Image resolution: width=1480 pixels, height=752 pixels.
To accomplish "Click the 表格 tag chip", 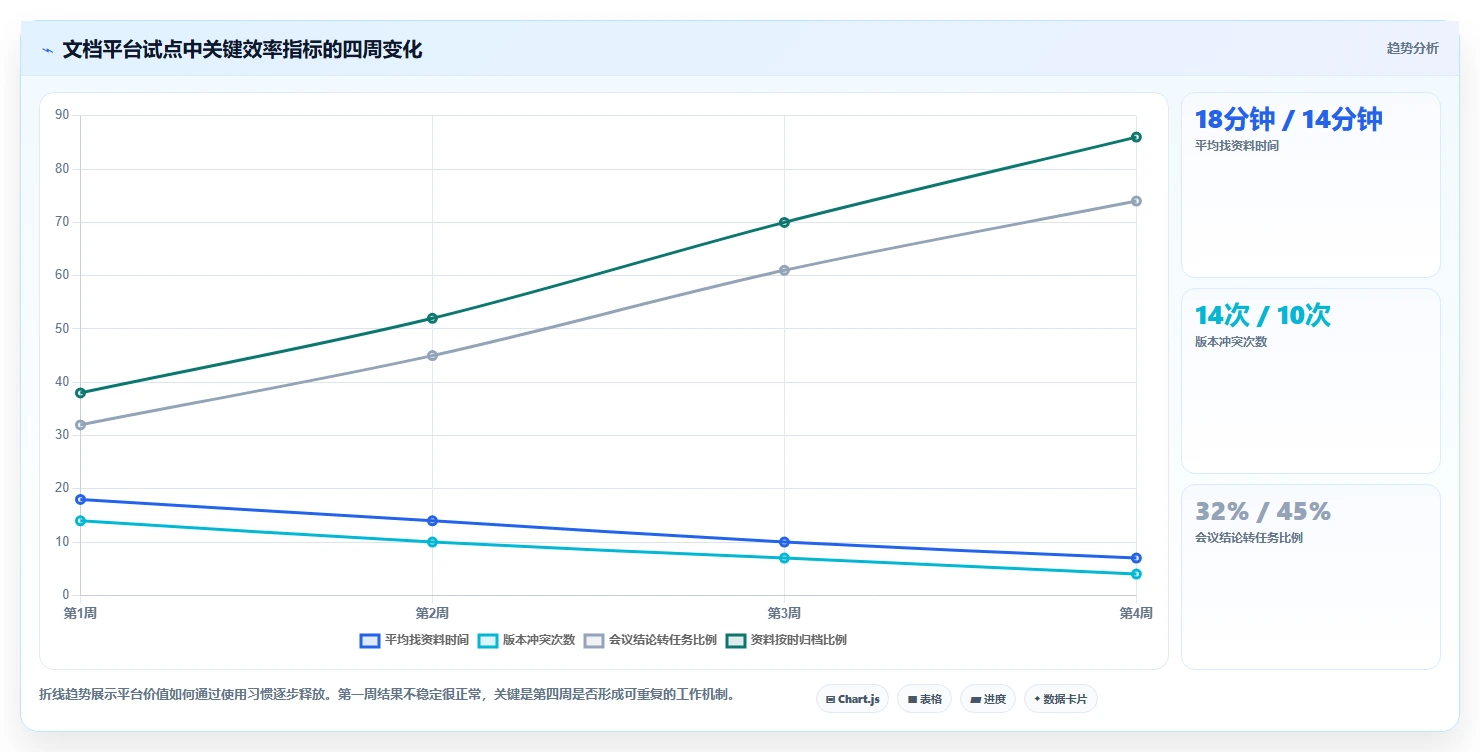I will point(924,699).
